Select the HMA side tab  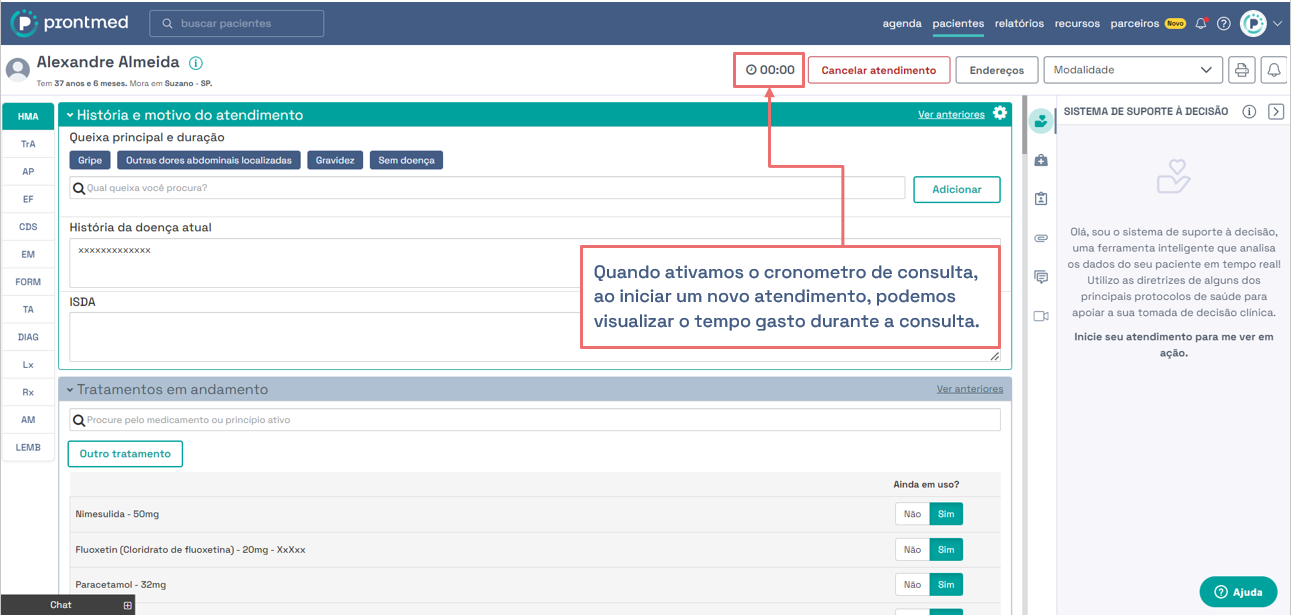[x=28, y=117]
